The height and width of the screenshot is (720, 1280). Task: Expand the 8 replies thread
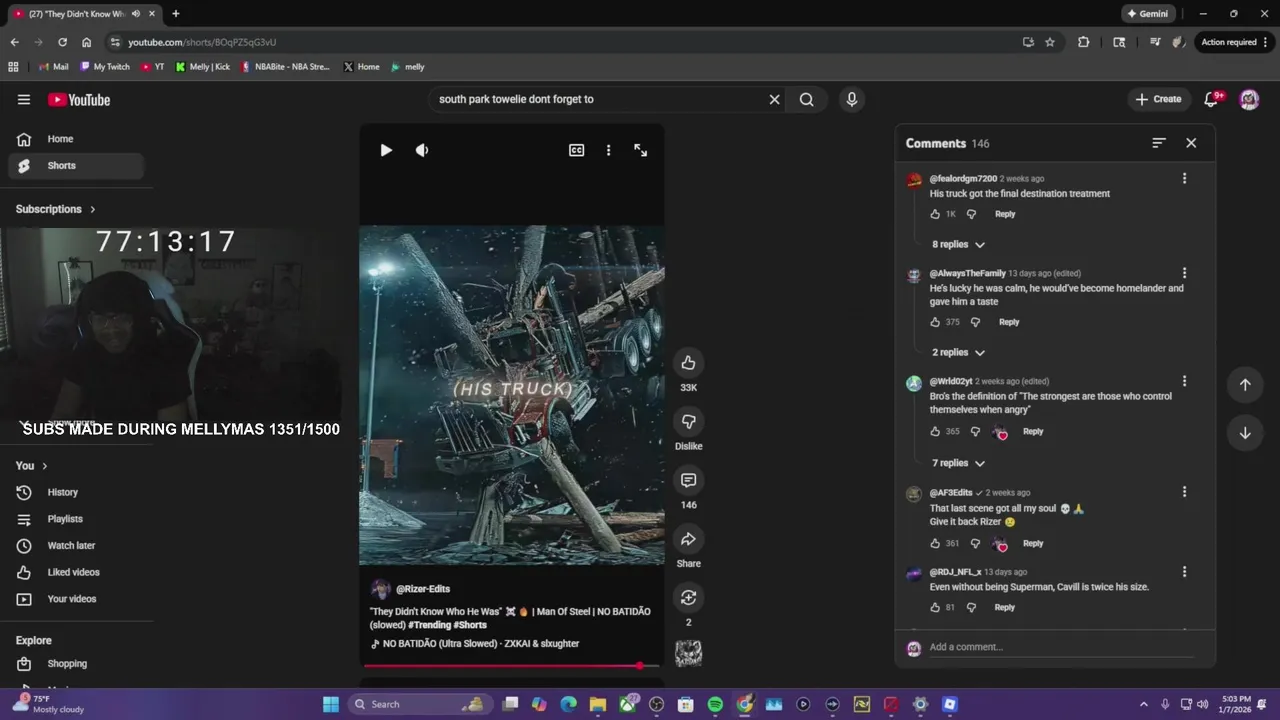click(x=958, y=245)
